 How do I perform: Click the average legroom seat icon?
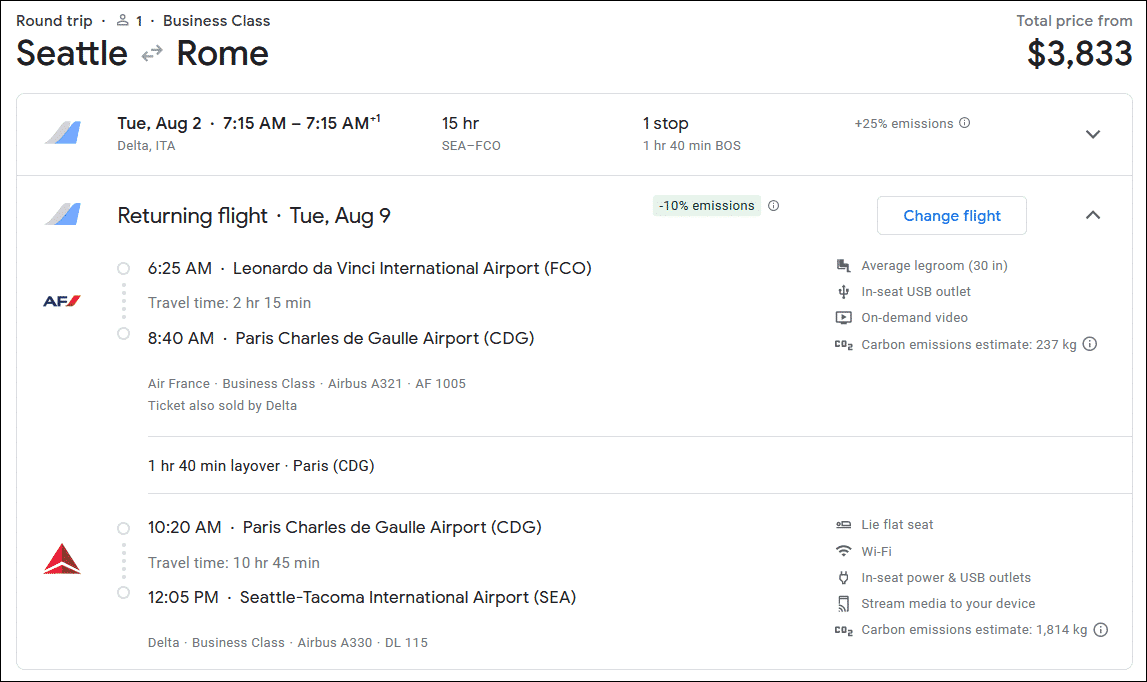(x=843, y=266)
